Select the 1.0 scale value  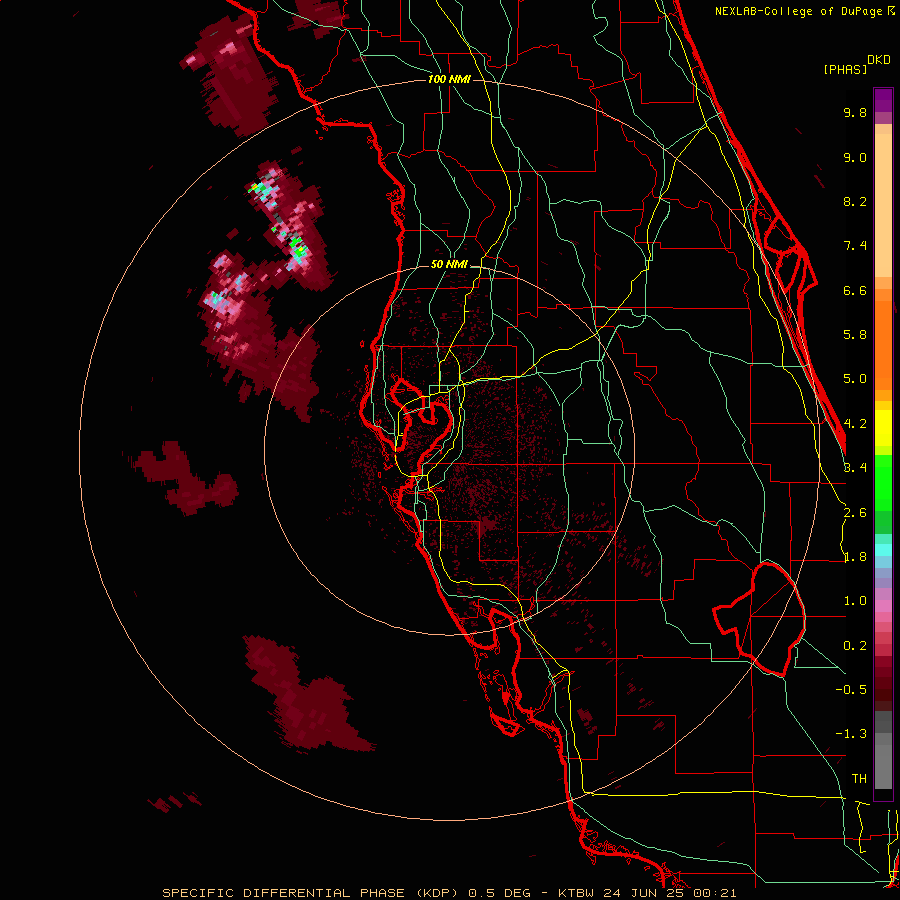(x=855, y=601)
